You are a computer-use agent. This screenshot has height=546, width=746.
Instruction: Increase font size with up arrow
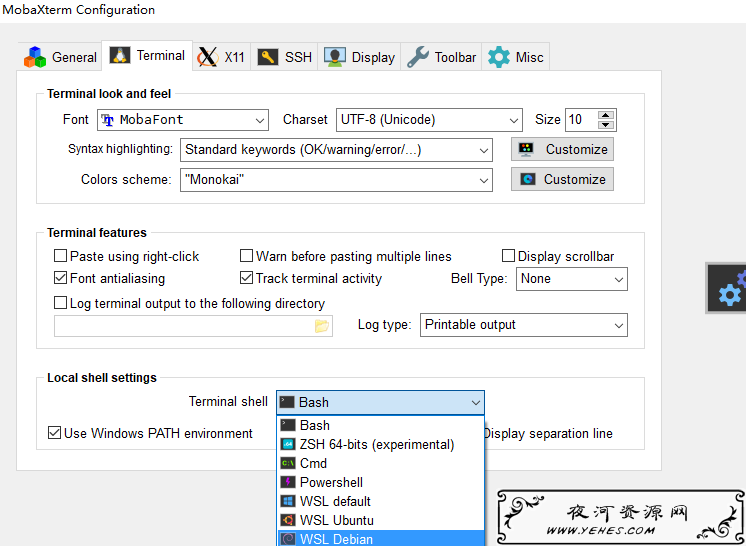point(605,115)
